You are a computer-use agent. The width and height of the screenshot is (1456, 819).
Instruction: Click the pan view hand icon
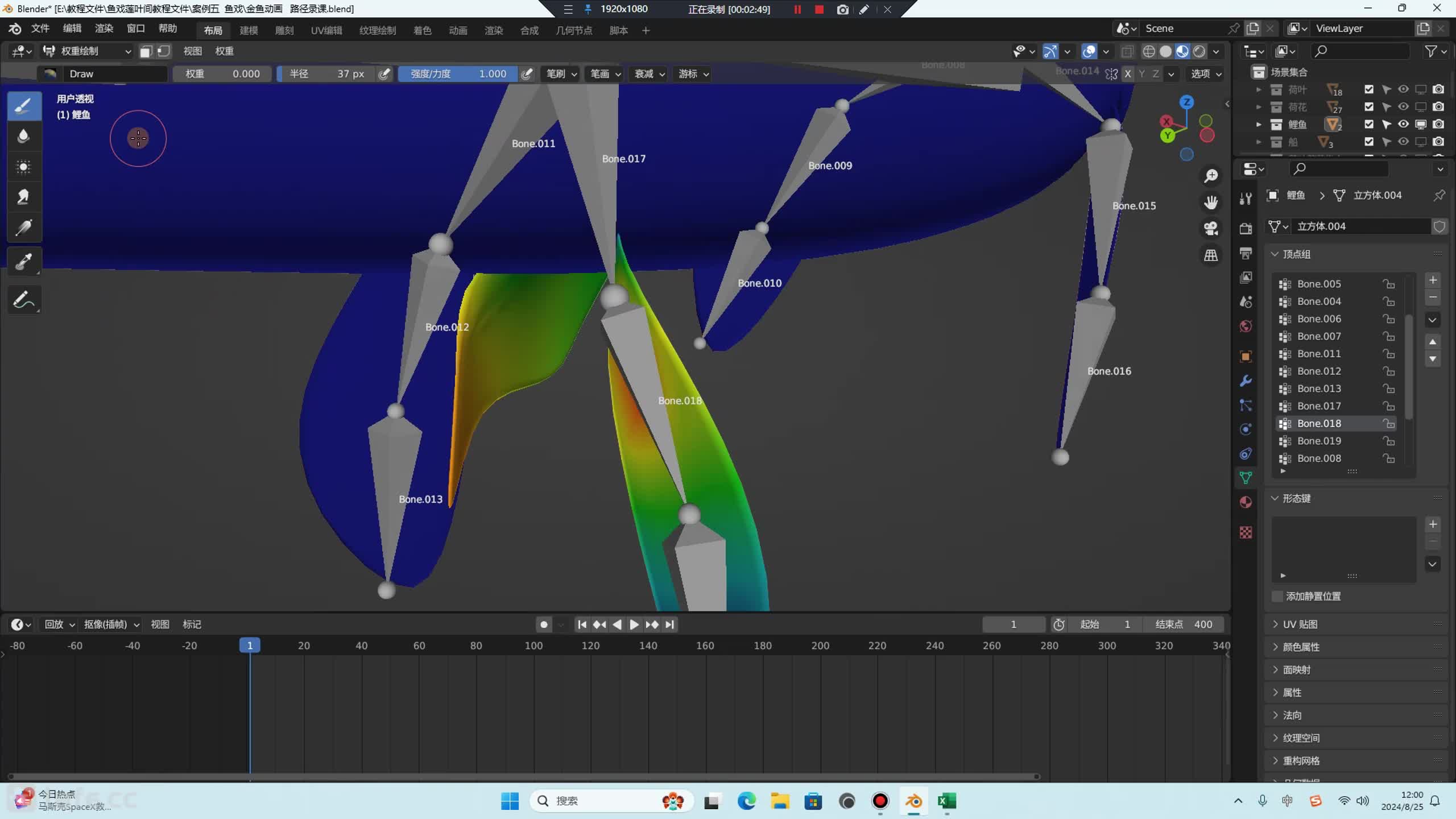pyautogui.click(x=1211, y=202)
